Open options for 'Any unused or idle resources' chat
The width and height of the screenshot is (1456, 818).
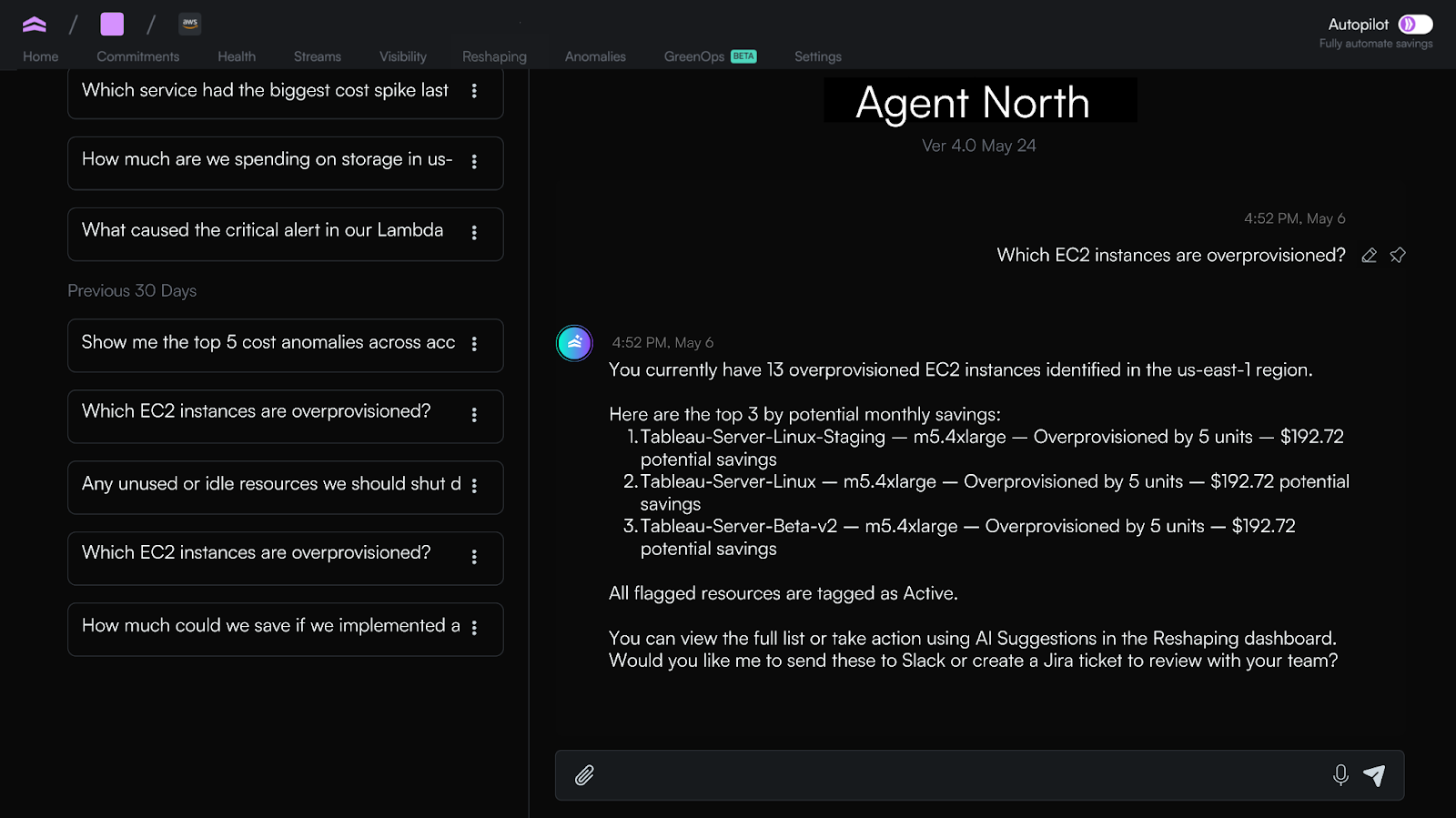click(x=474, y=486)
